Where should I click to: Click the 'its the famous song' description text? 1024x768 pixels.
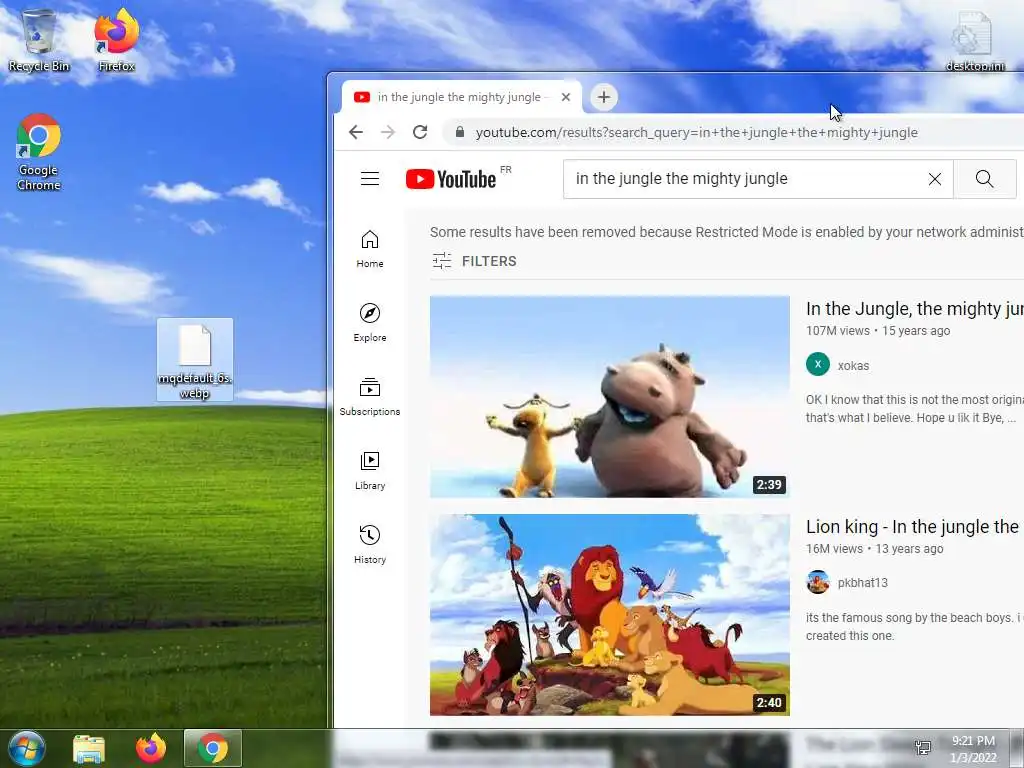(914, 627)
